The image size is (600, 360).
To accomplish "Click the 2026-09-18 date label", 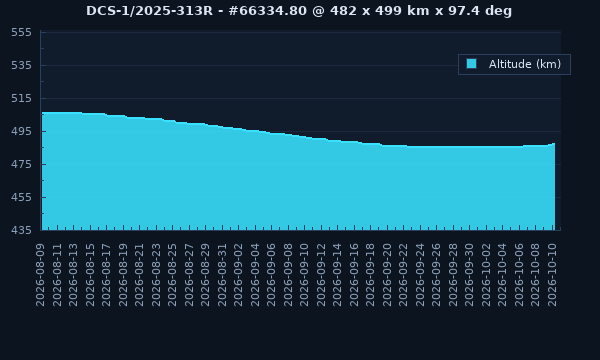I will (370, 275).
